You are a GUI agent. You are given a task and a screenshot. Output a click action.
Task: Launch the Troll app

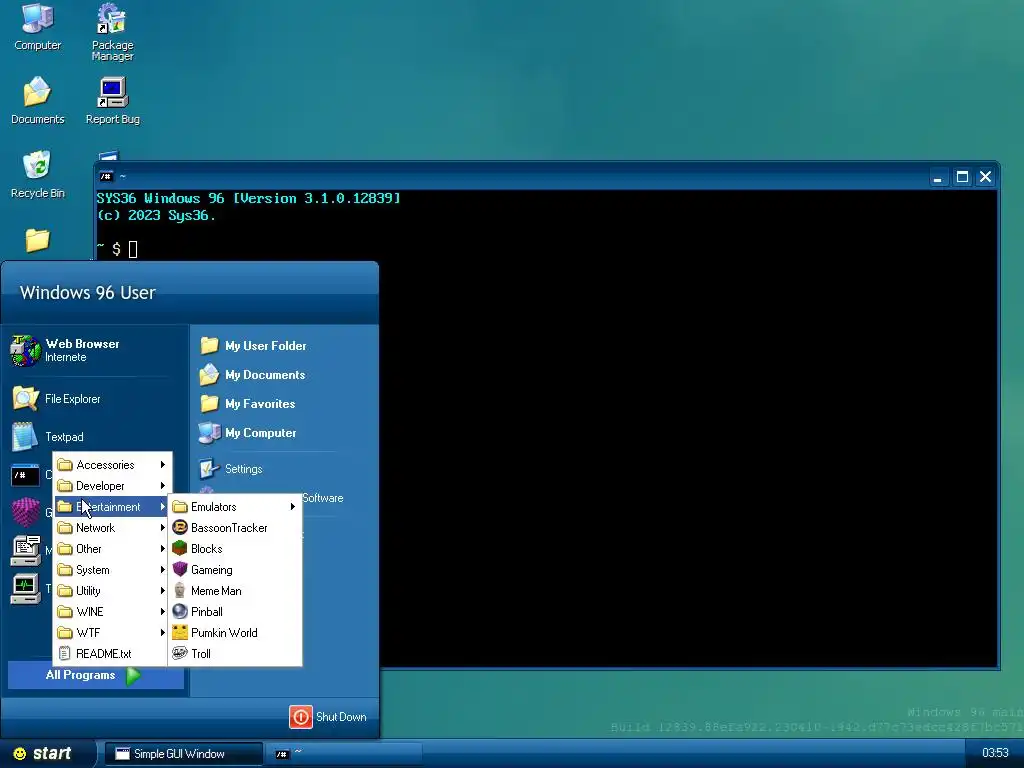(235, 653)
